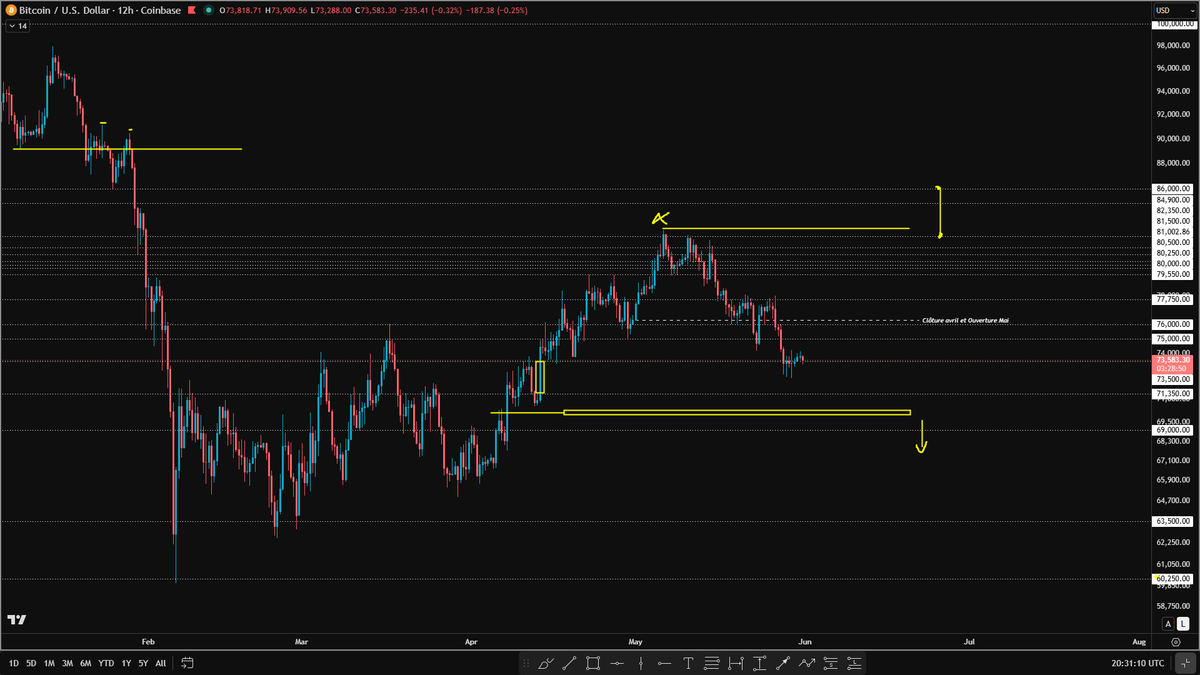Select the Horizontal Line tool
This screenshot has height=675, width=1200.
coord(617,663)
